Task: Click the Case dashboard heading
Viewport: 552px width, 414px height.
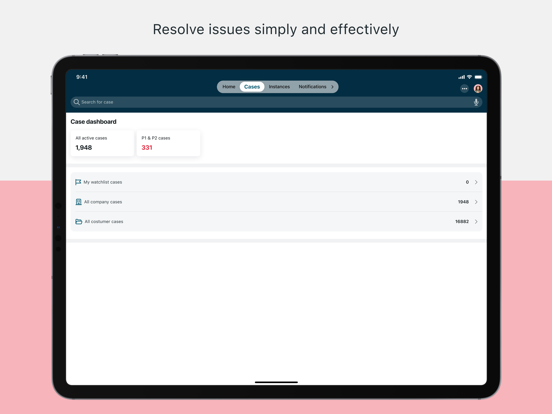Action: click(93, 121)
